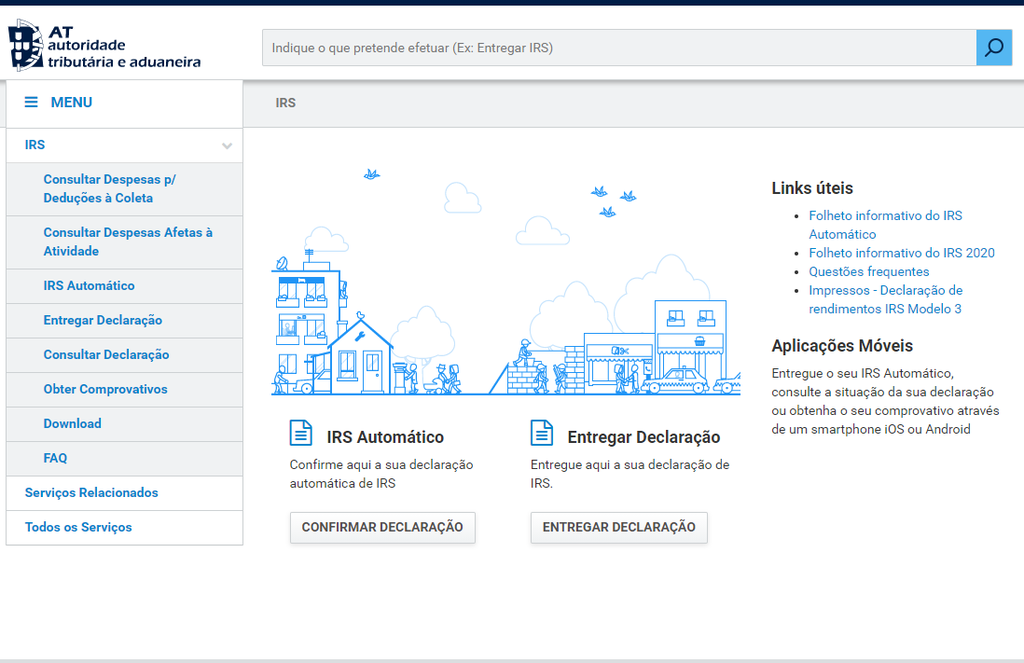Image resolution: width=1024 pixels, height=663 pixels.
Task: Click the AT Autoridade Tributária logo
Action: [105, 47]
